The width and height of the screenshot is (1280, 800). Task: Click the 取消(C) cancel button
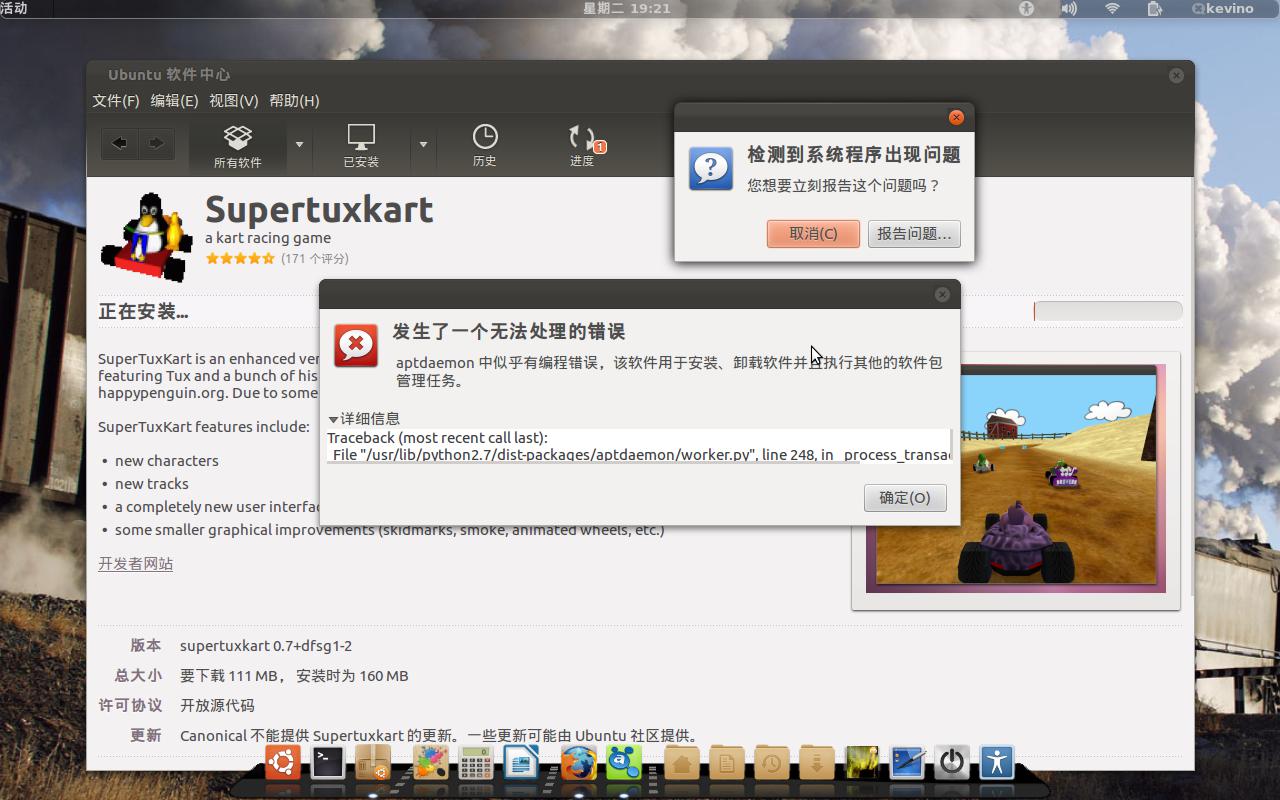tap(813, 233)
